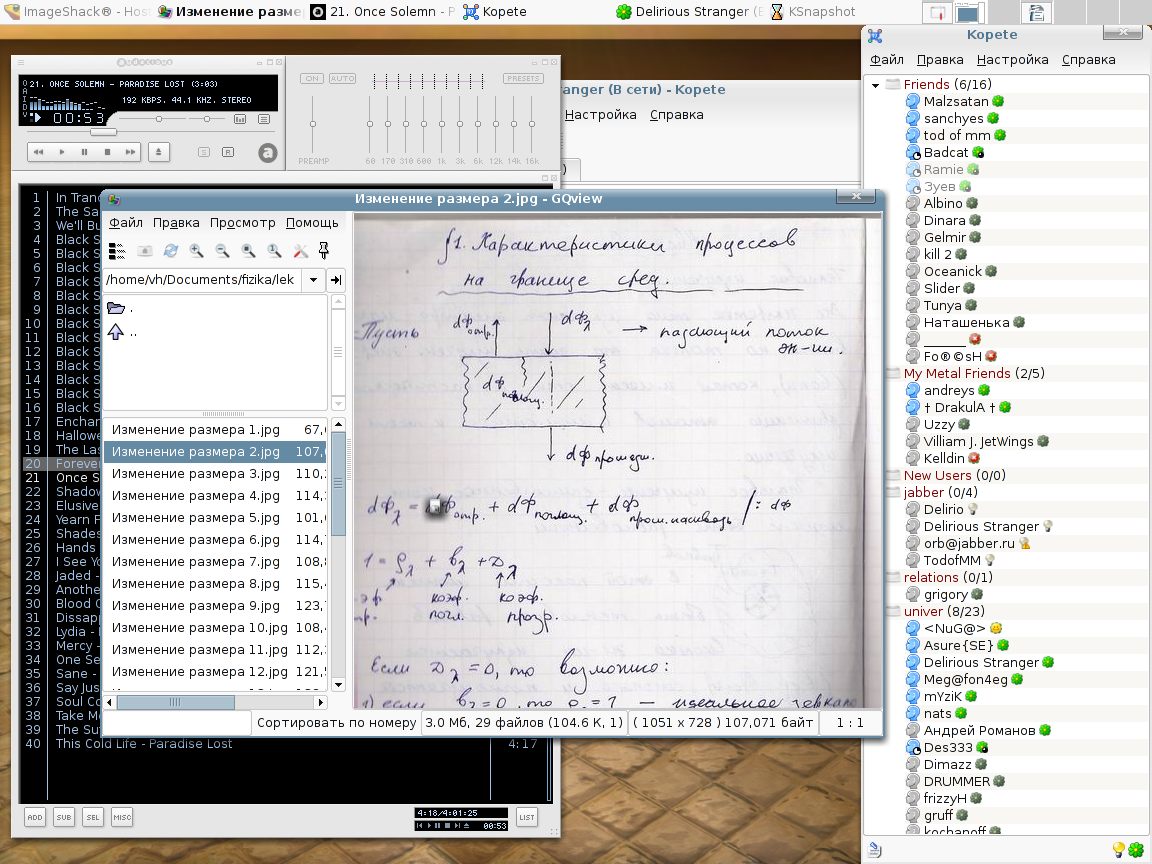
Task: Click the zoom out magnifier in GQview
Action: coord(222,251)
